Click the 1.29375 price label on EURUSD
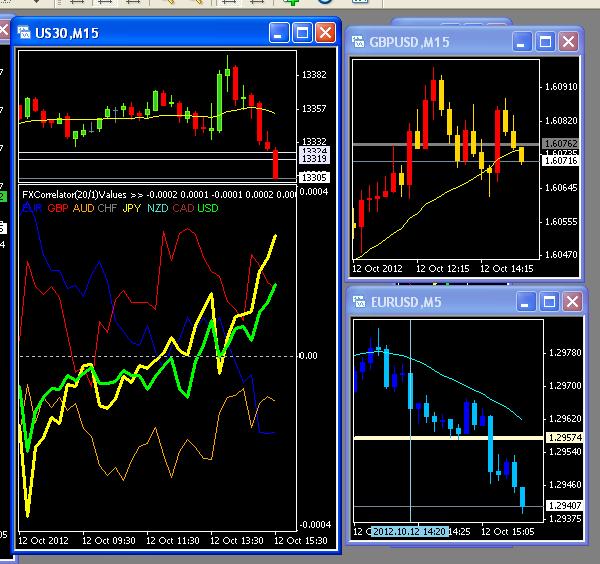The width and height of the screenshot is (600, 564). point(565,519)
